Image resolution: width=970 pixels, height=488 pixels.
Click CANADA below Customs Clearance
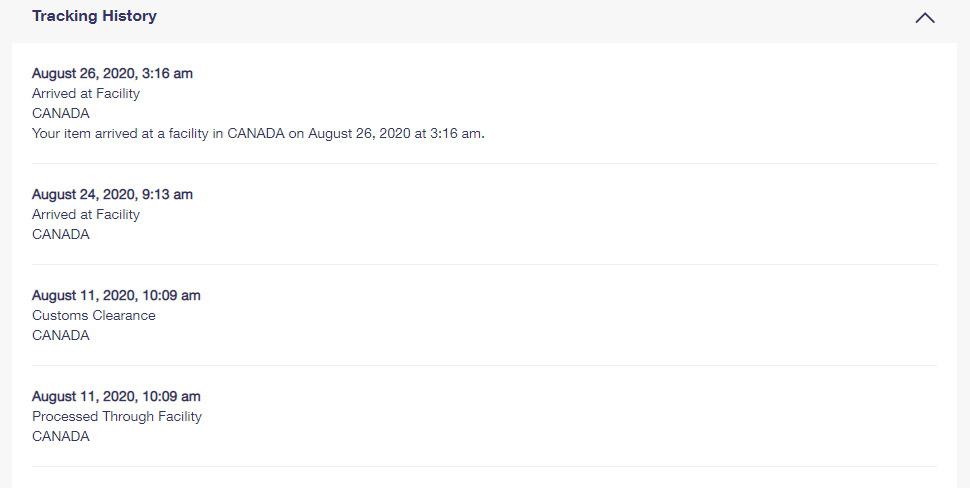click(x=61, y=335)
